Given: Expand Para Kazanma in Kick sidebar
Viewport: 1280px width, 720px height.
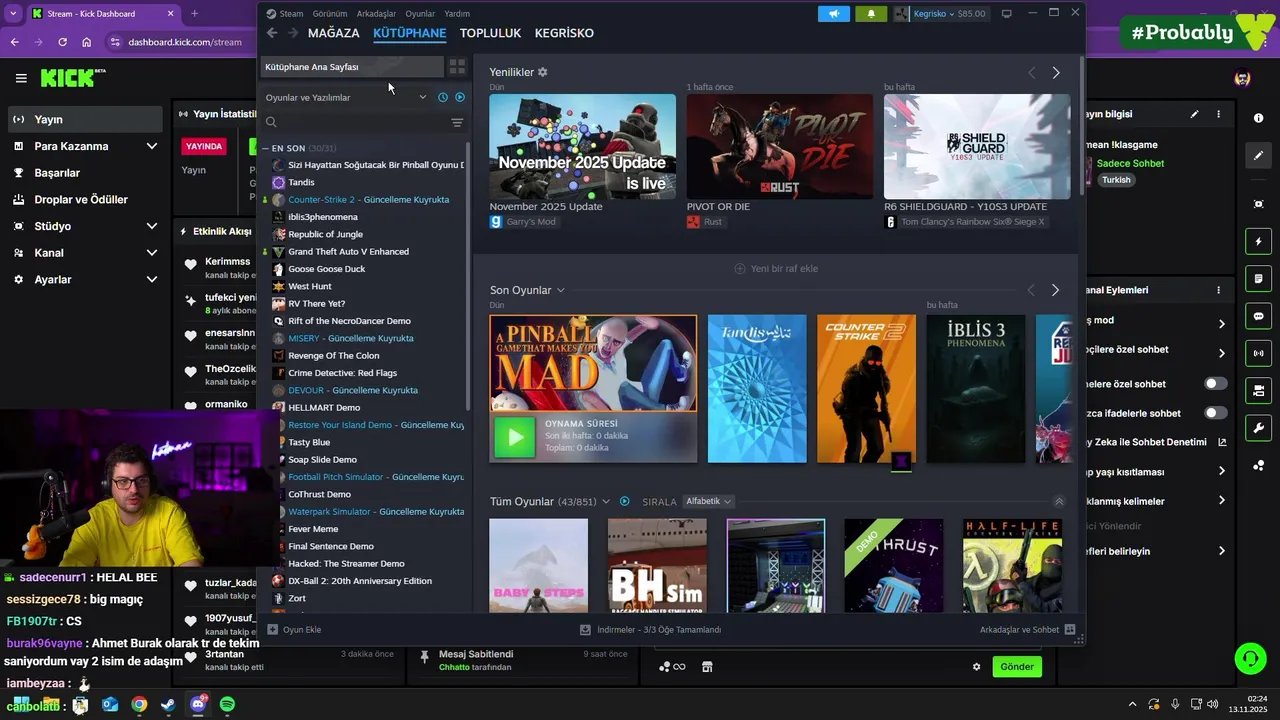Looking at the screenshot, I should (151, 146).
